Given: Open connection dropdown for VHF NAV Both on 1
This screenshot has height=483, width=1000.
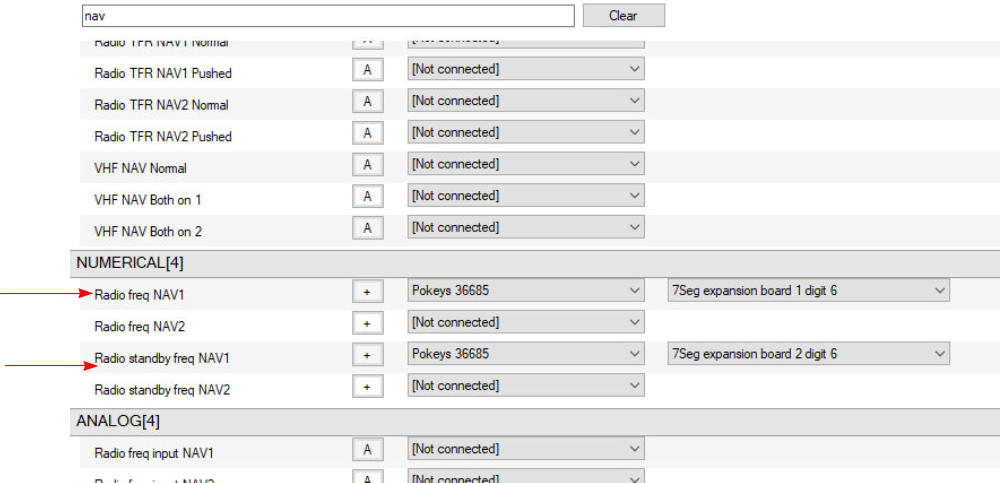Looking at the screenshot, I should coord(525,196).
